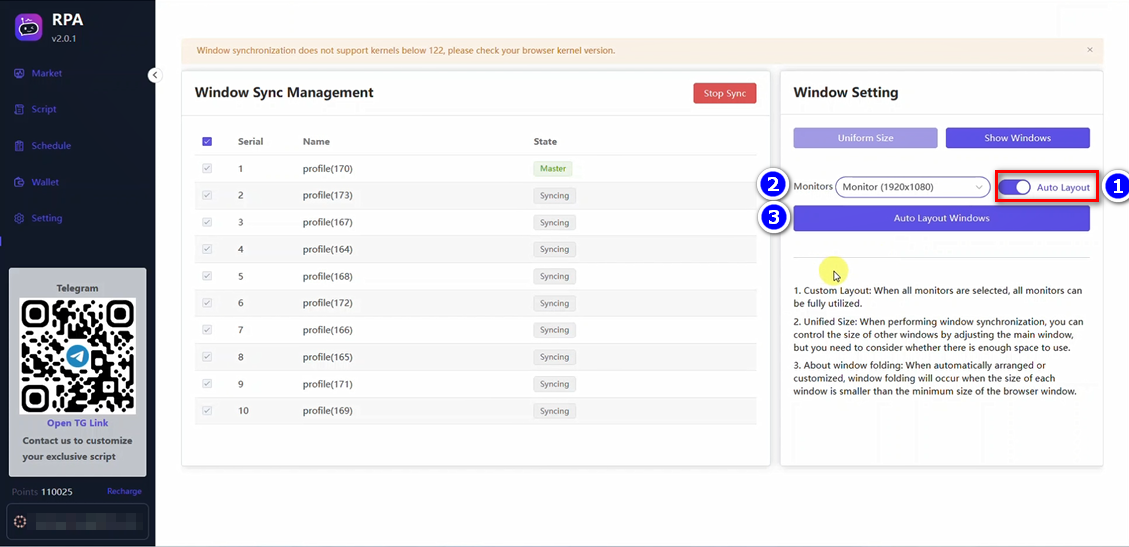Open the Schedule calendar icon

coord(20,146)
